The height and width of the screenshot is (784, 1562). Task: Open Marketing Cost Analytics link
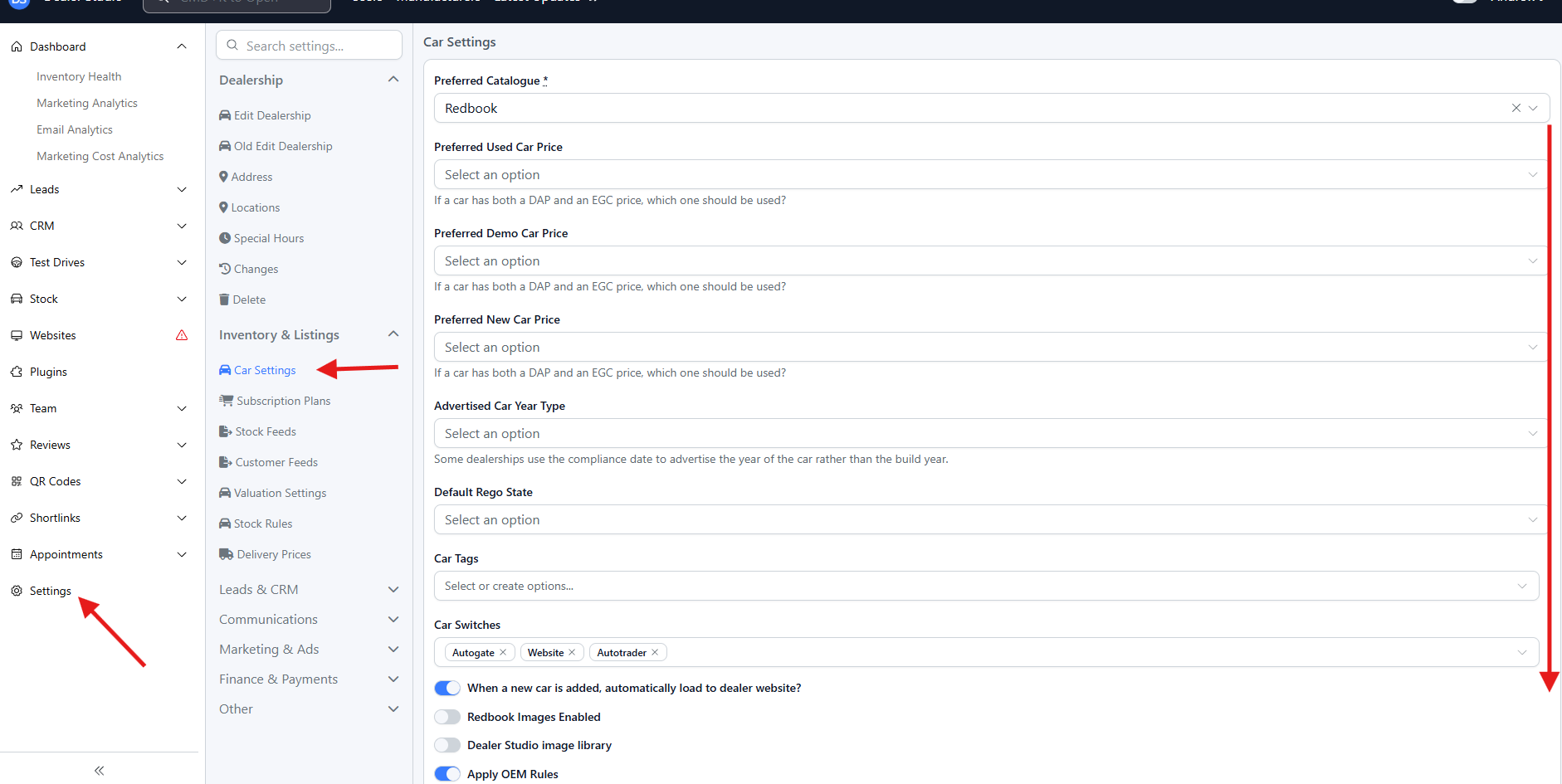pyautogui.click(x=100, y=156)
